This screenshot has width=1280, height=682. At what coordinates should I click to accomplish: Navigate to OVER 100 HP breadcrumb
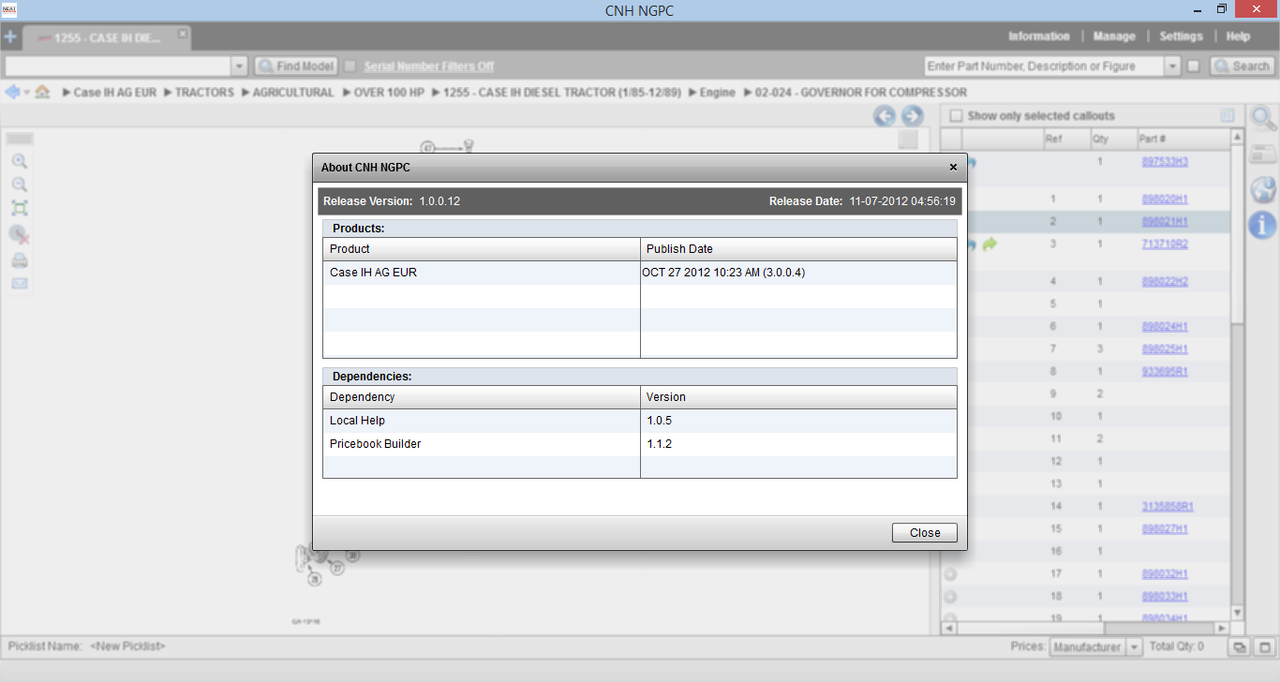(389, 92)
